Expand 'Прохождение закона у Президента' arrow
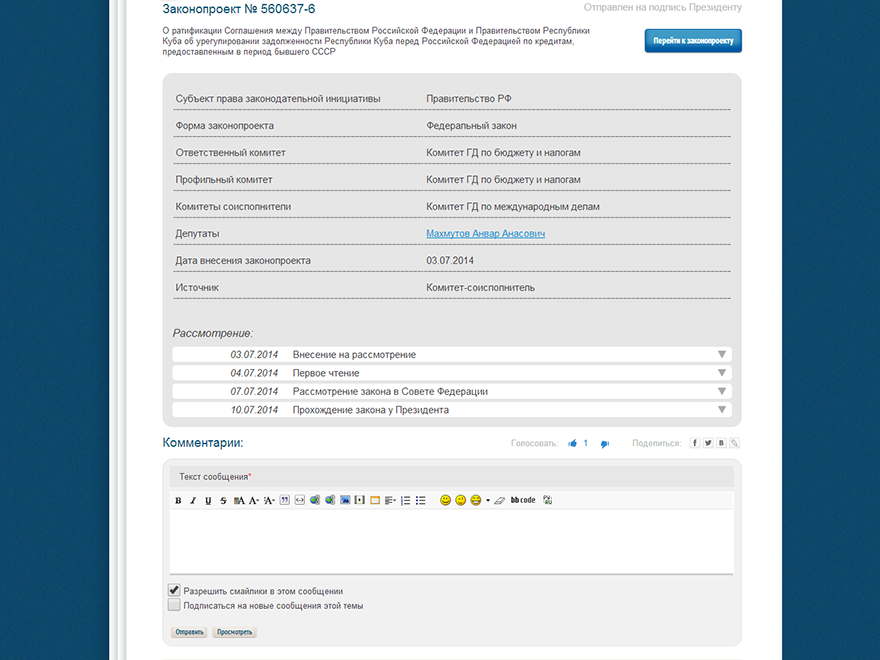The height and width of the screenshot is (660, 880). click(722, 410)
